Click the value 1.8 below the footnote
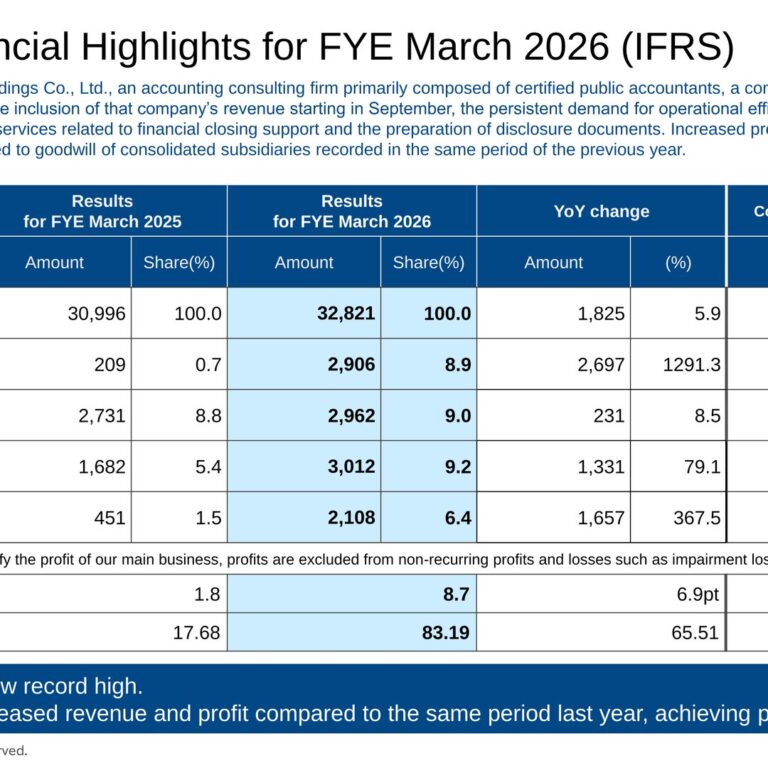Viewport: 768px width, 768px height. 207,594
